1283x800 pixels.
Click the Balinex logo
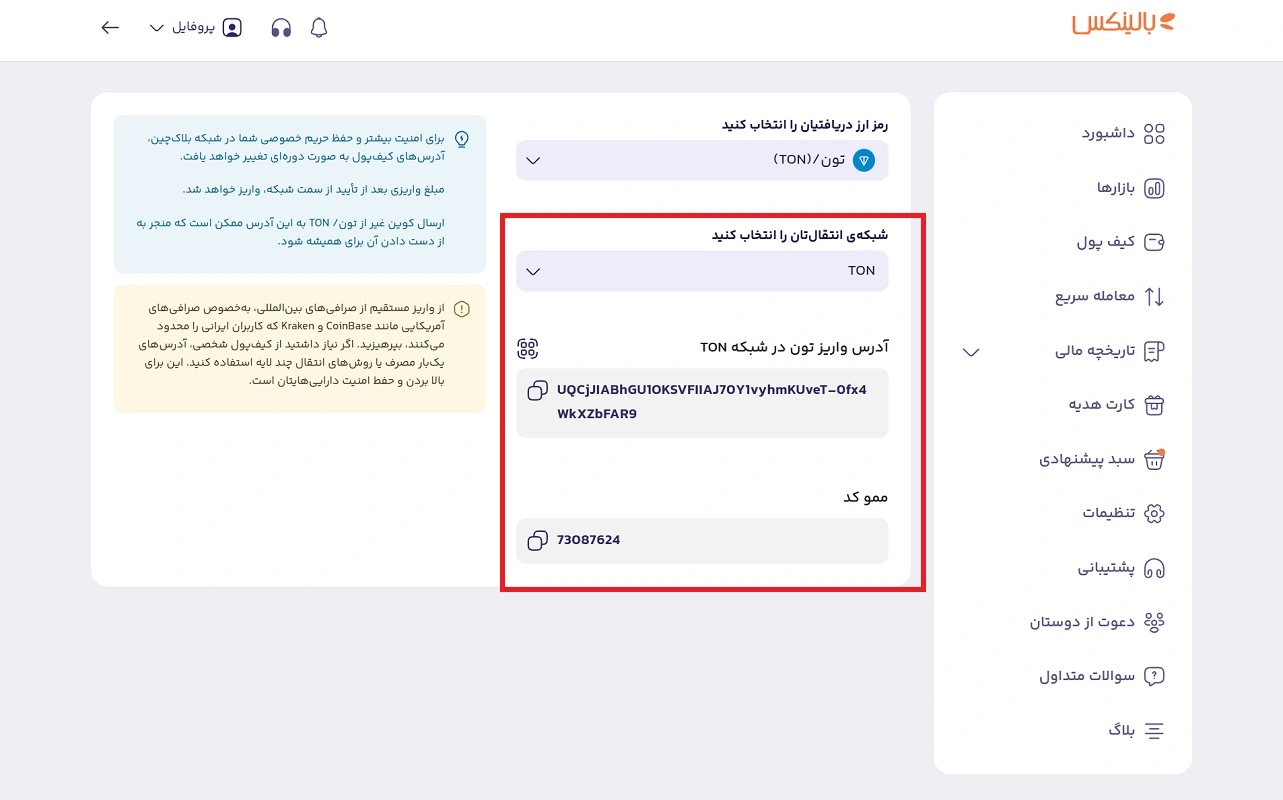[1123, 24]
